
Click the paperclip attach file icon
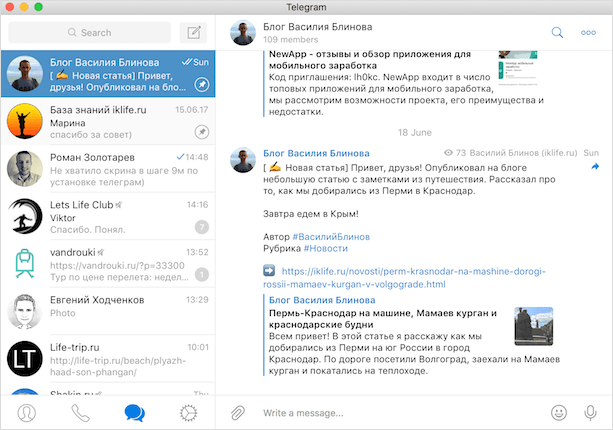pos(238,413)
